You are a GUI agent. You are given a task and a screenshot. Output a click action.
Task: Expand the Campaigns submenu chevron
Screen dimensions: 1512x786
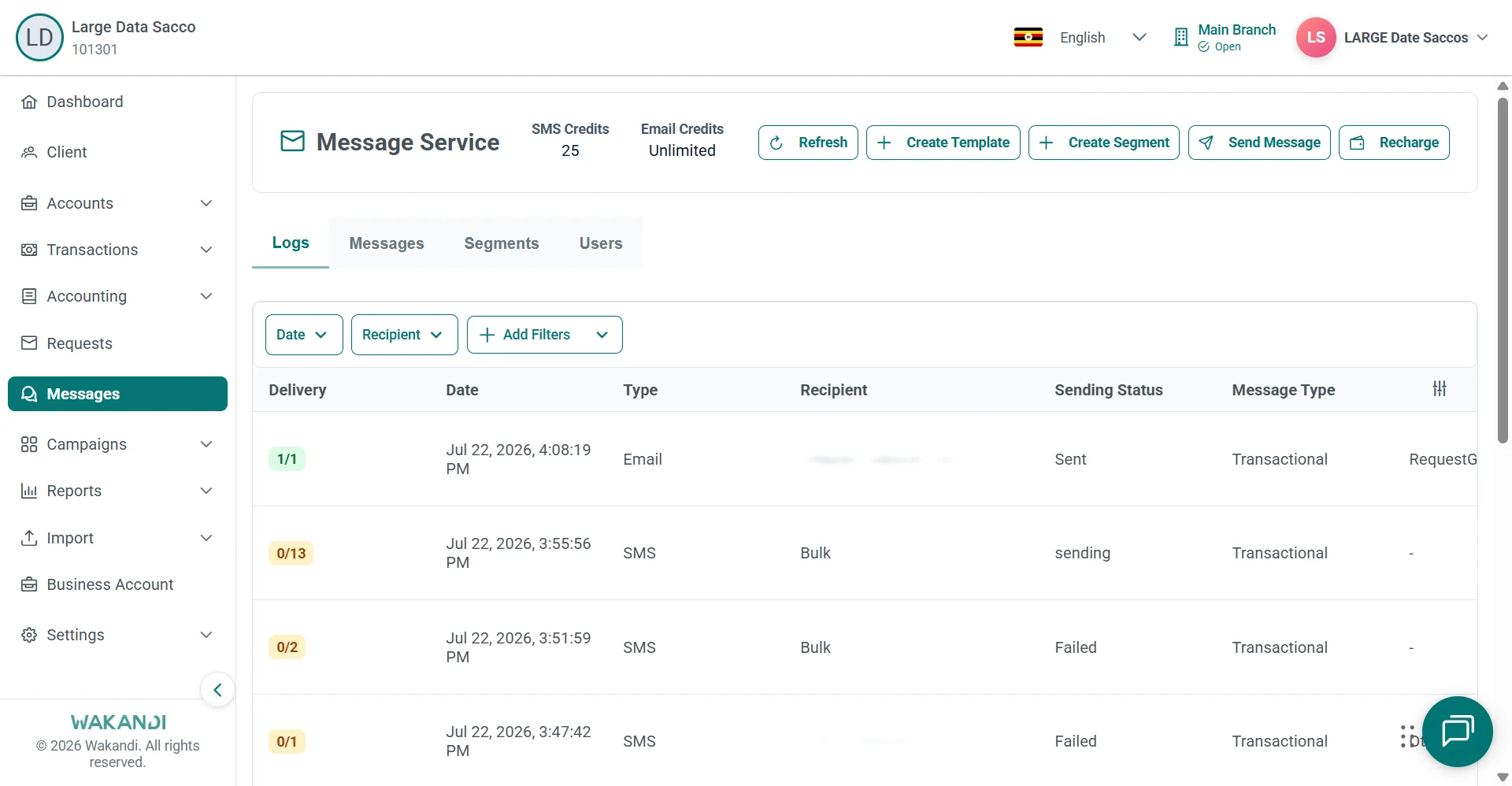[x=206, y=444]
